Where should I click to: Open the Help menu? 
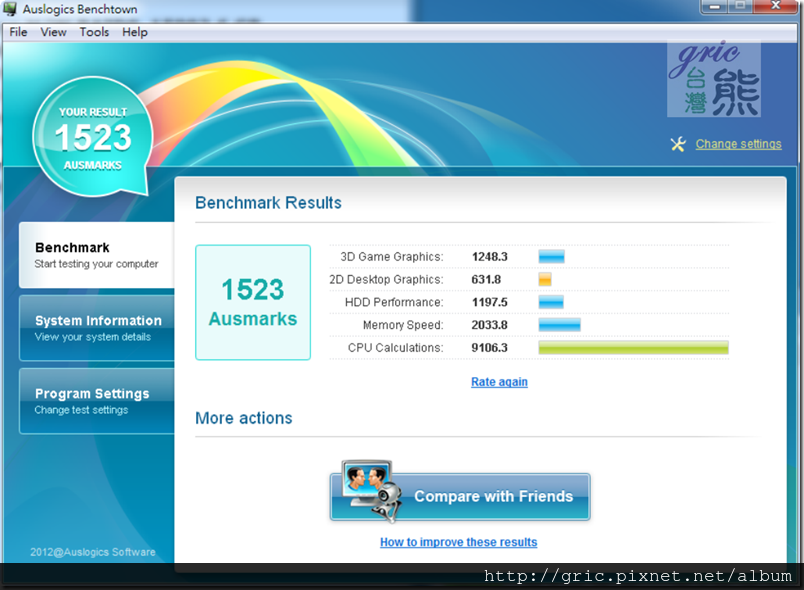[x=135, y=32]
